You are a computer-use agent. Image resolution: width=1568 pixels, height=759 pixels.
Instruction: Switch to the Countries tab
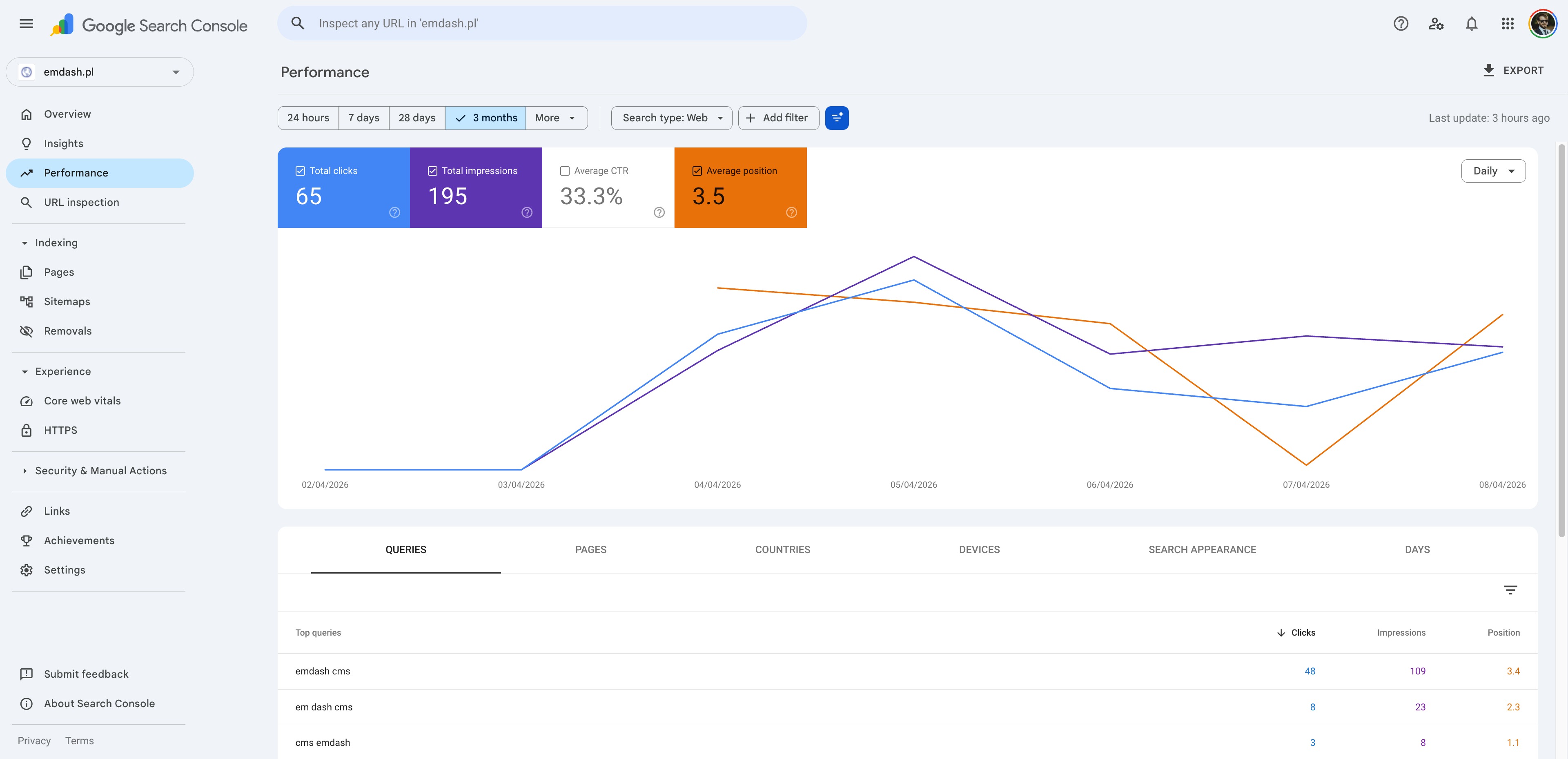pos(783,549)
